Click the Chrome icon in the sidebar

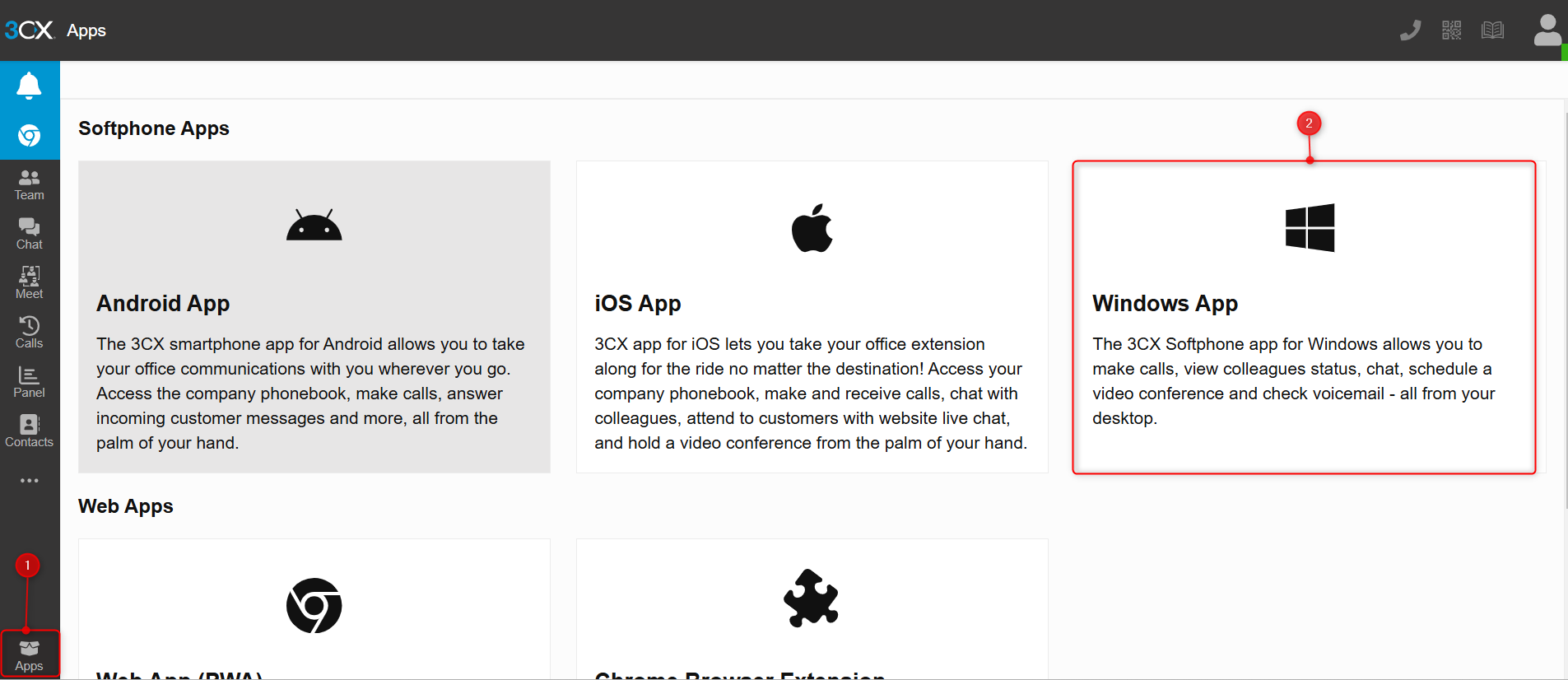29,135
